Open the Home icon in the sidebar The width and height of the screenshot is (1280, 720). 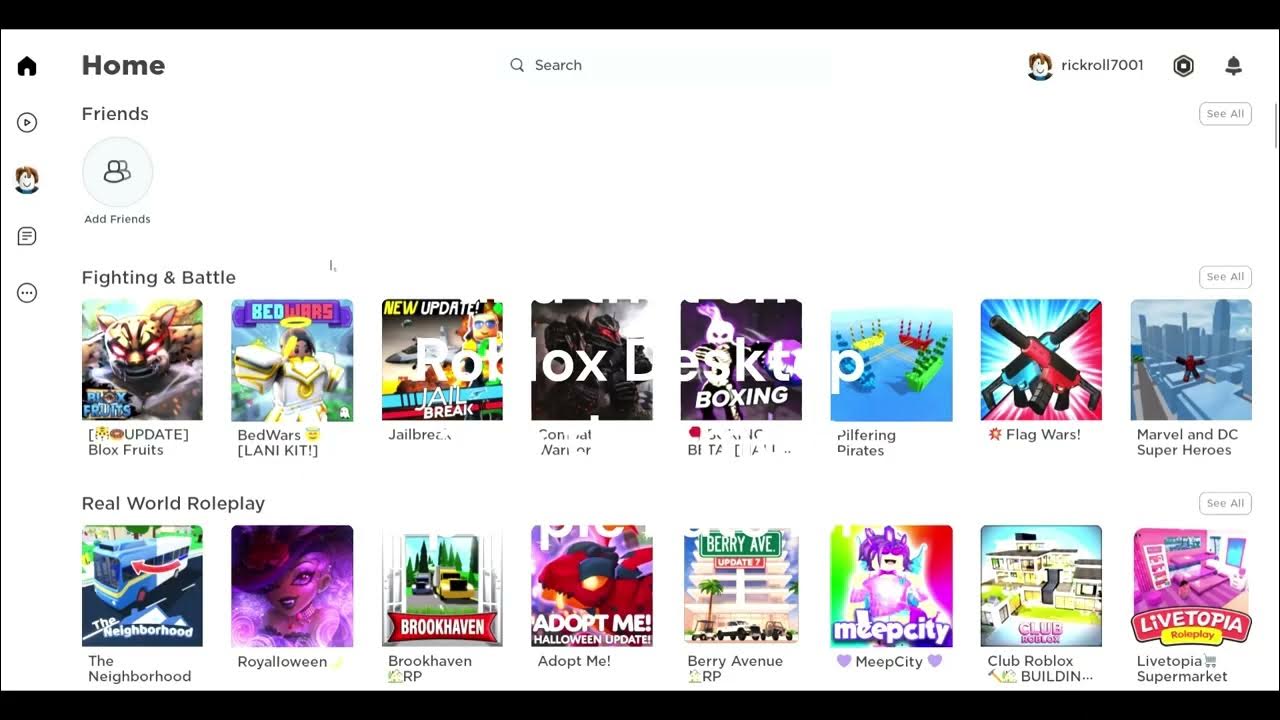27,66
